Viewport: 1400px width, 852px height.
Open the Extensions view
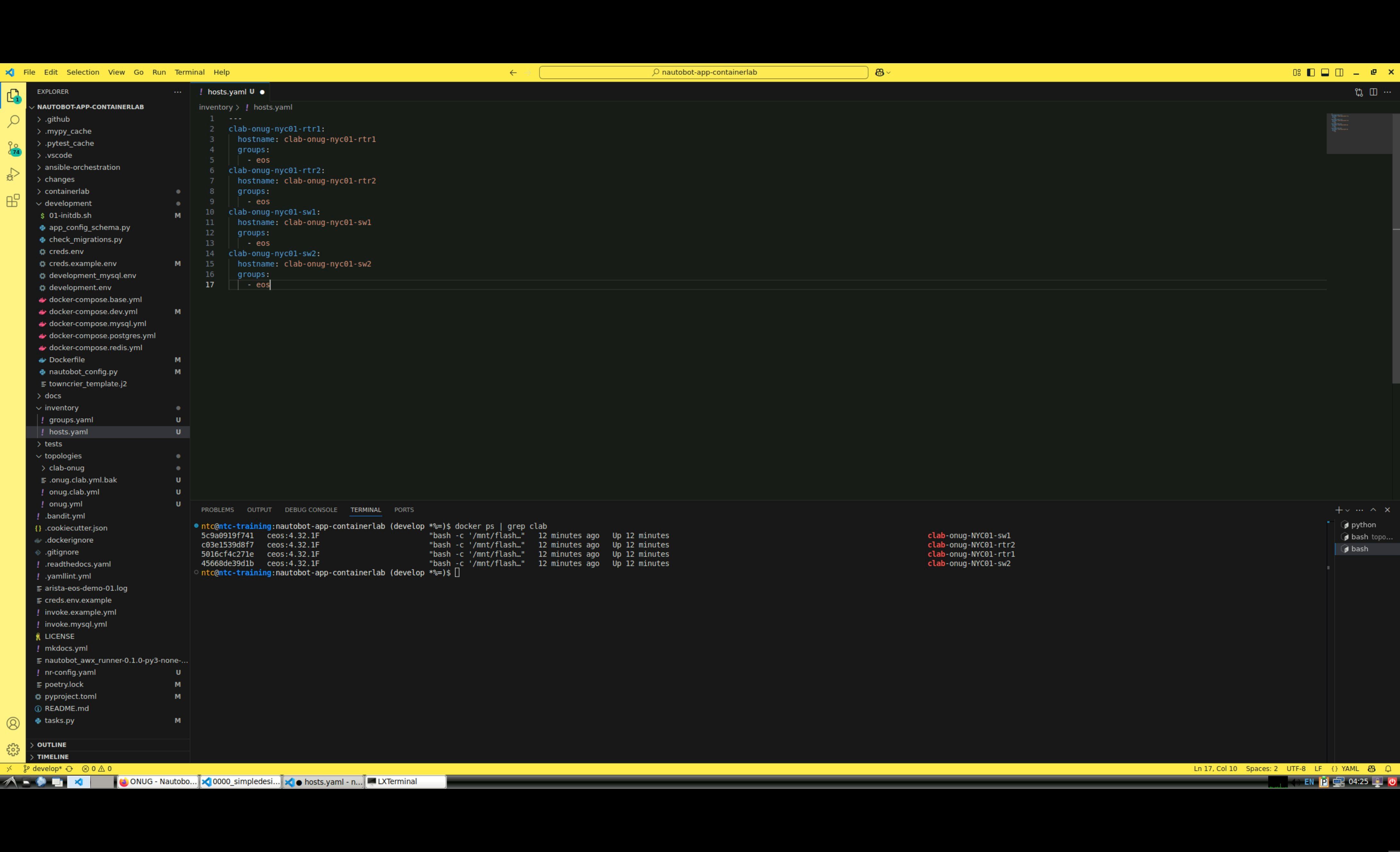point(13,200)
